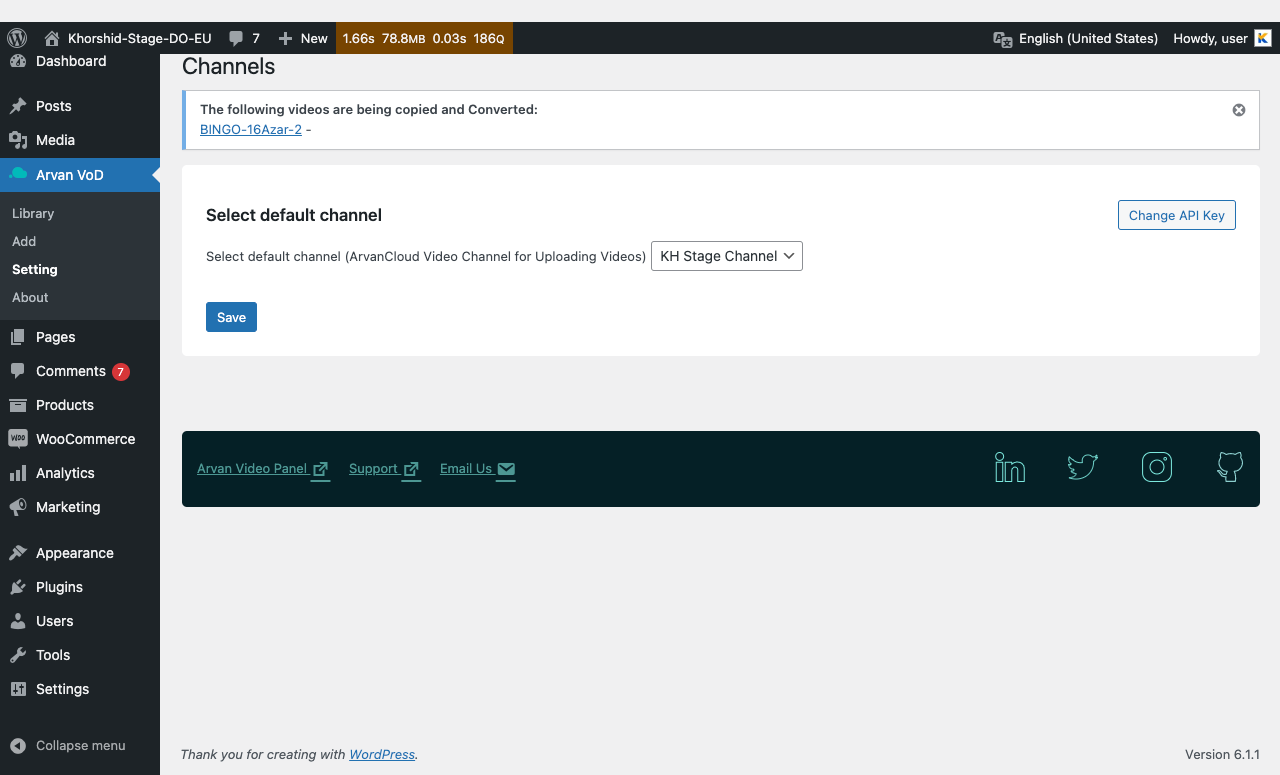This screenshot has width=1280, height=775.
Task: Open the KH Stage Channel dropdown
Action: point(727,256)
